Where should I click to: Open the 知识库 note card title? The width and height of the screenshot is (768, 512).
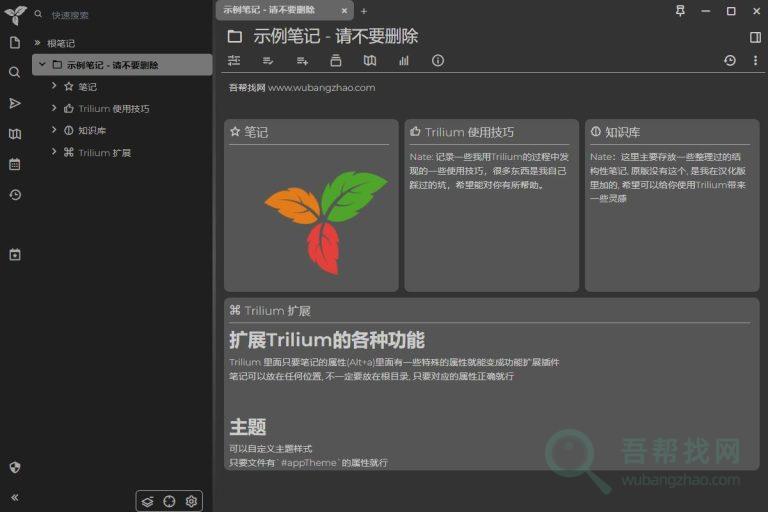coord(622,132)
